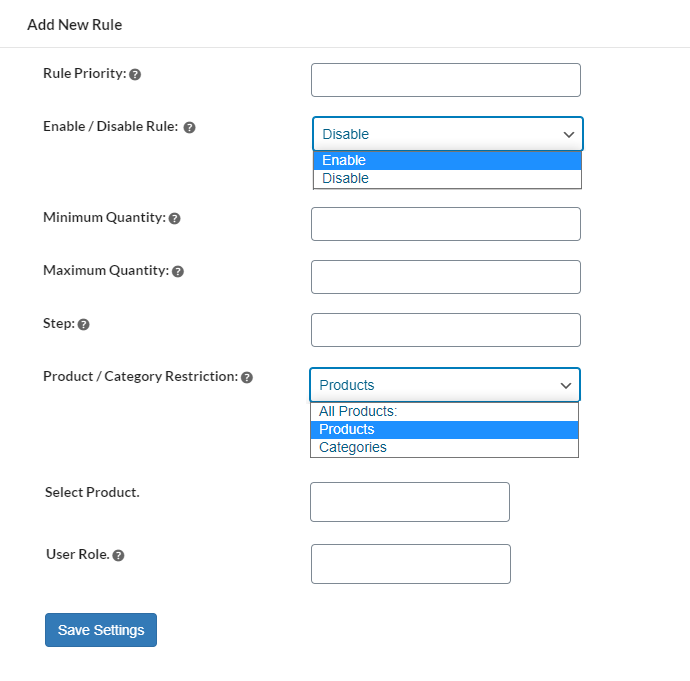Focus the Rule Priority input field
690x681 pixels.
[x=446, y=80]
